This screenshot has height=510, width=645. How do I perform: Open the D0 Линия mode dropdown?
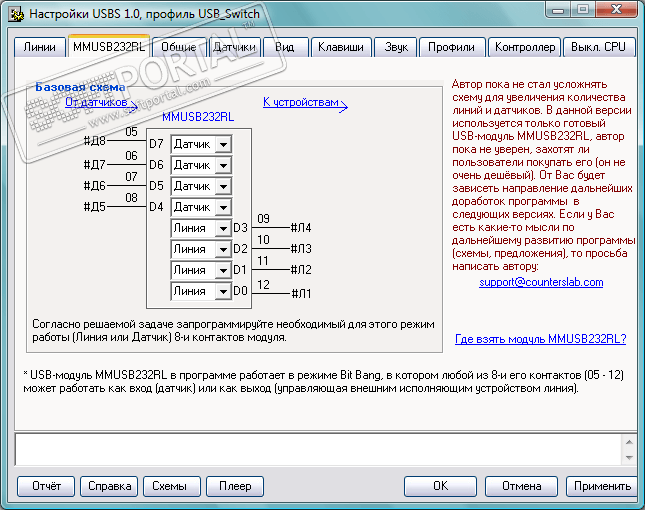pyautogui.click(x=223, y=291)
